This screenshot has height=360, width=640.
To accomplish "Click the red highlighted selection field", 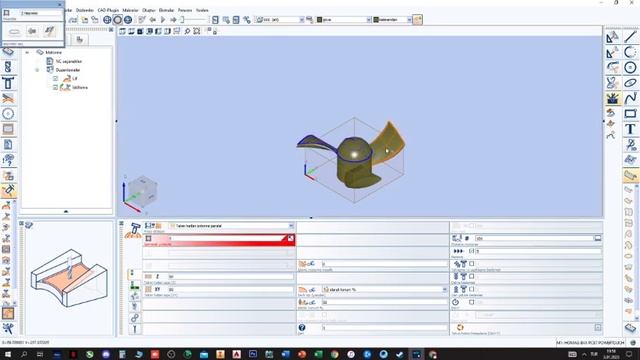I will tap(219, 240).
